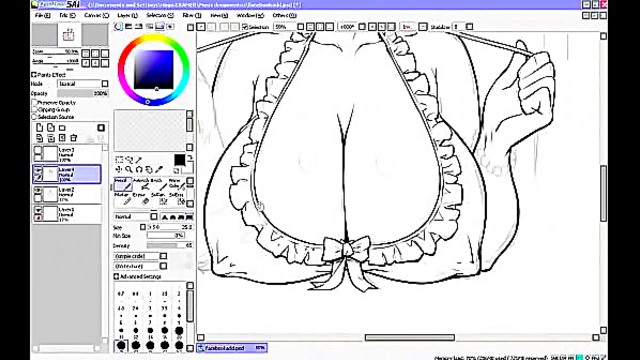Choose the rectangular Selection tool

119,160
